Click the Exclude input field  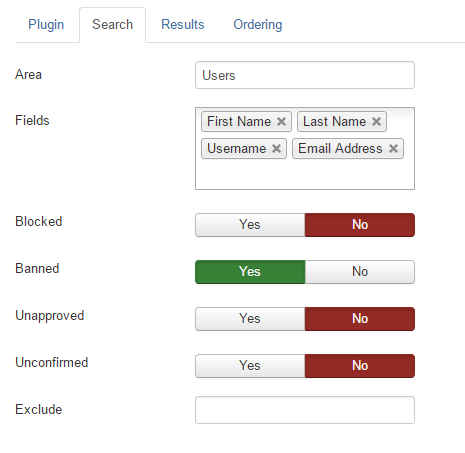click(x=305, y=410)
